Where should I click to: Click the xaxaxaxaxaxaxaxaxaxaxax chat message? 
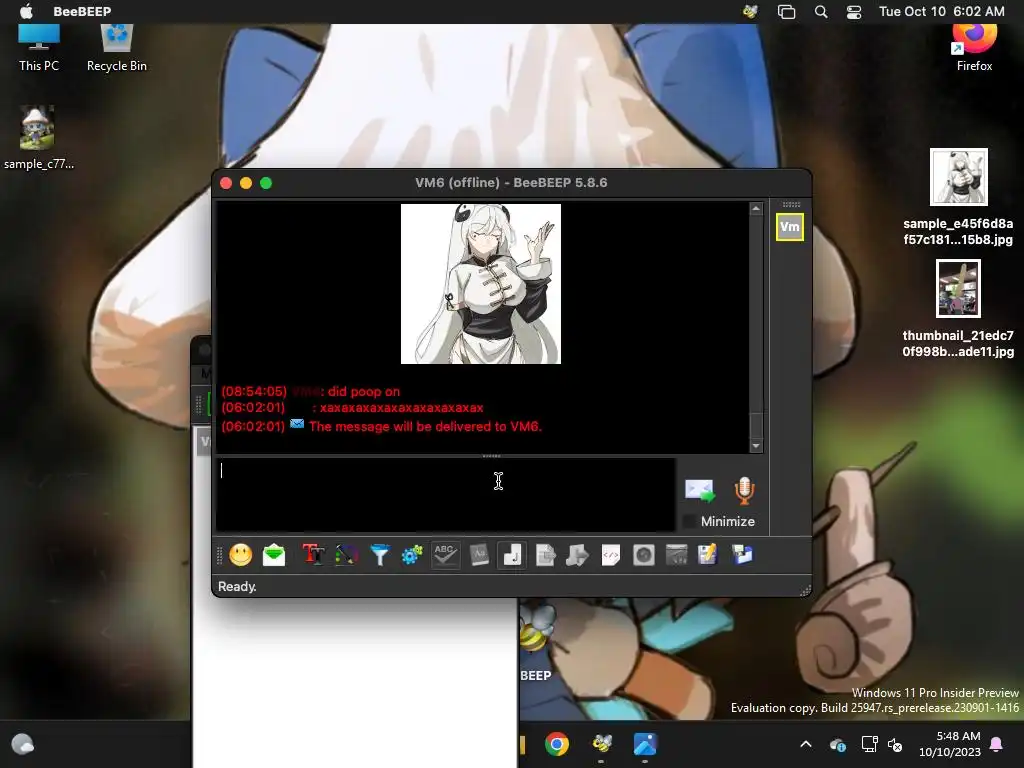402,408
